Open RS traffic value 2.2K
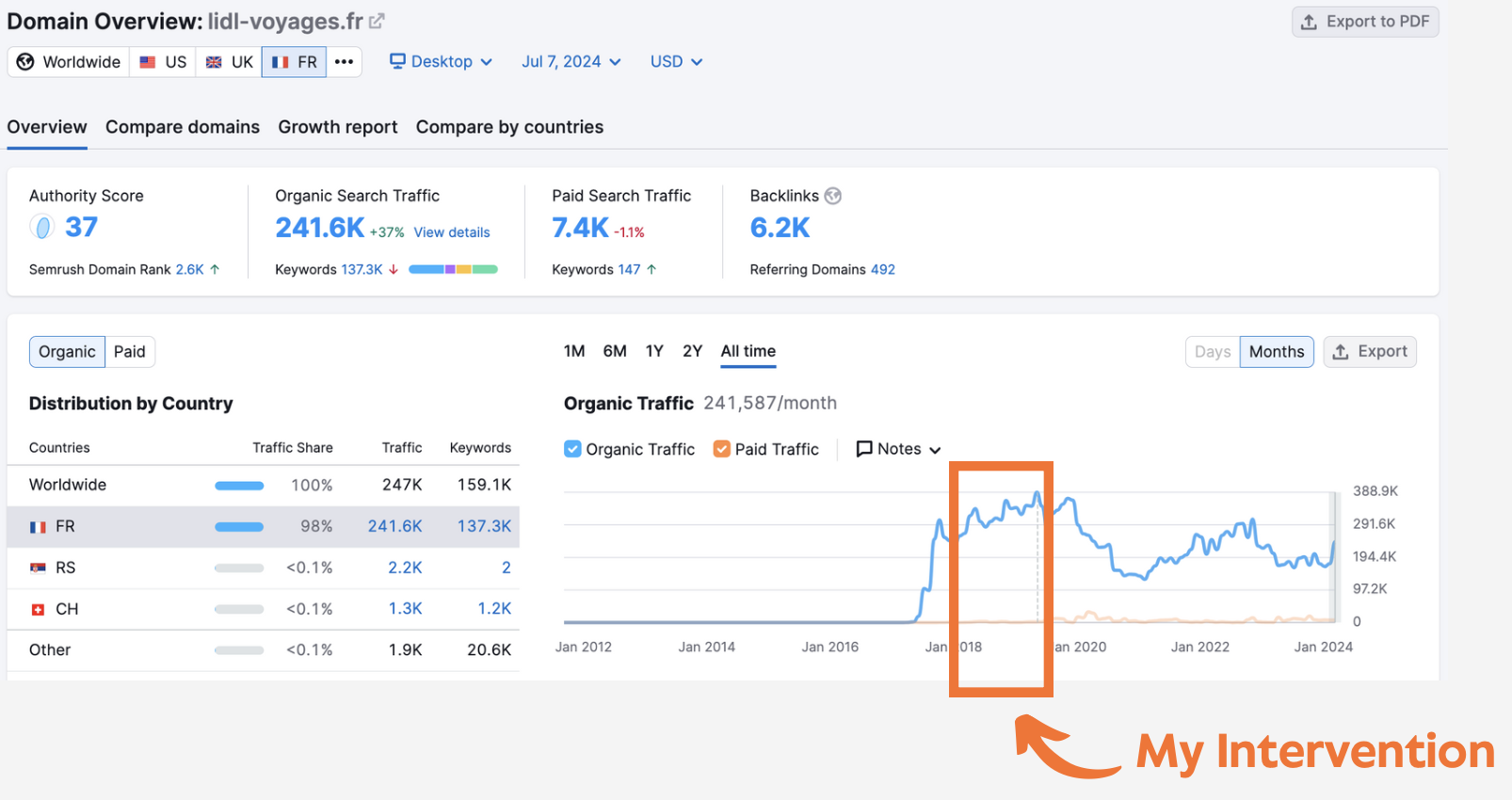 pos(405,568)
